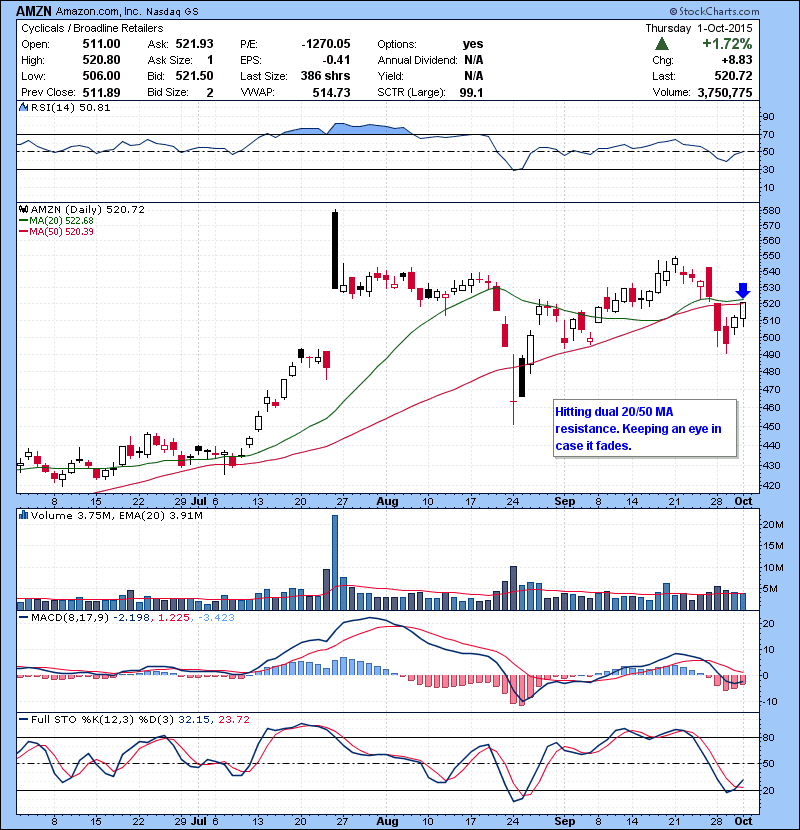The image size is (800, 830).
Task: Click the Open value 511.00
Action: (101, 44)
